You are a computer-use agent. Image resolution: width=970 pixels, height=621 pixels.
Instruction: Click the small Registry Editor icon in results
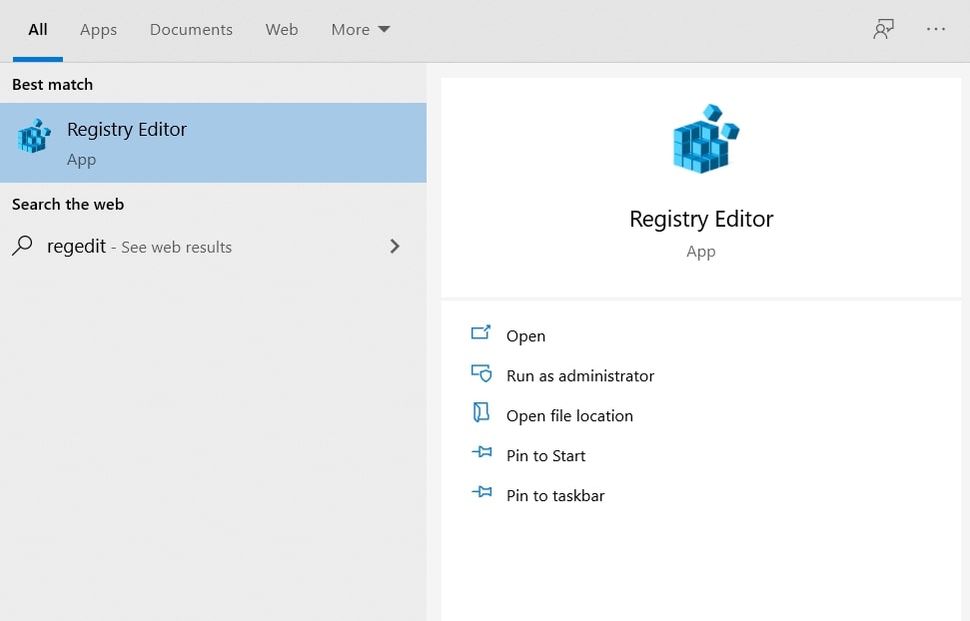[x=33, y=135]
